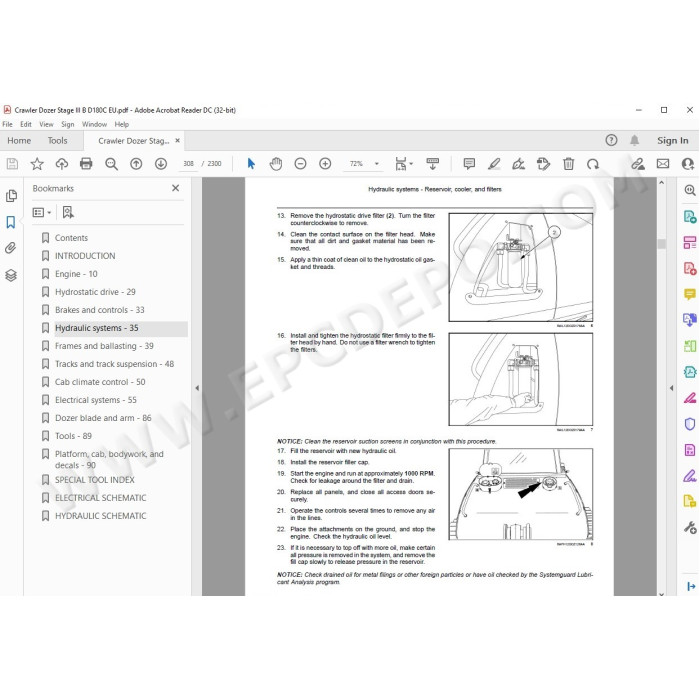
Task: Zoom out with the minus icon
Action: [300, 164]
